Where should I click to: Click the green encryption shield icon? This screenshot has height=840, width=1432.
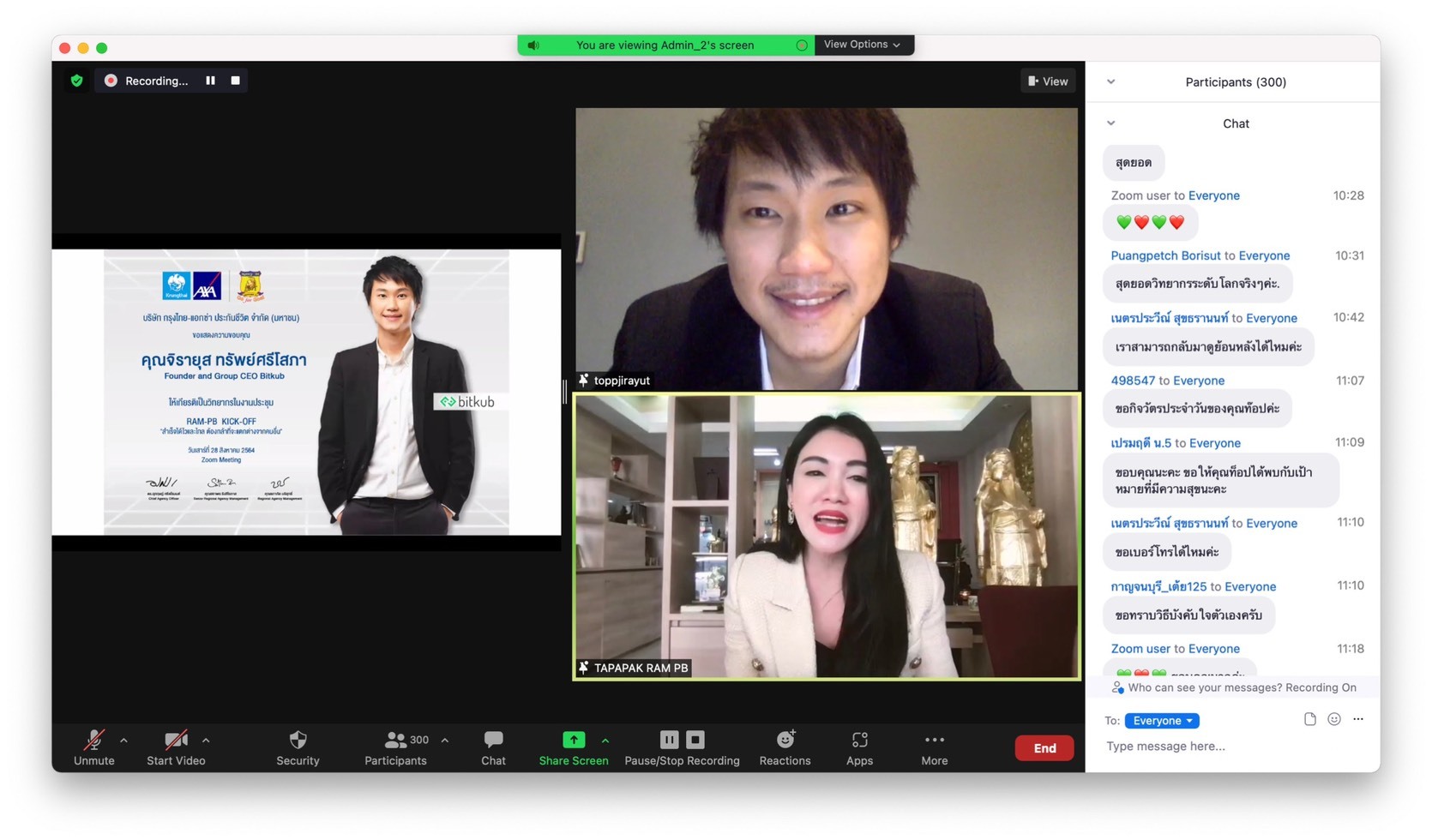[x=77, y=81]
